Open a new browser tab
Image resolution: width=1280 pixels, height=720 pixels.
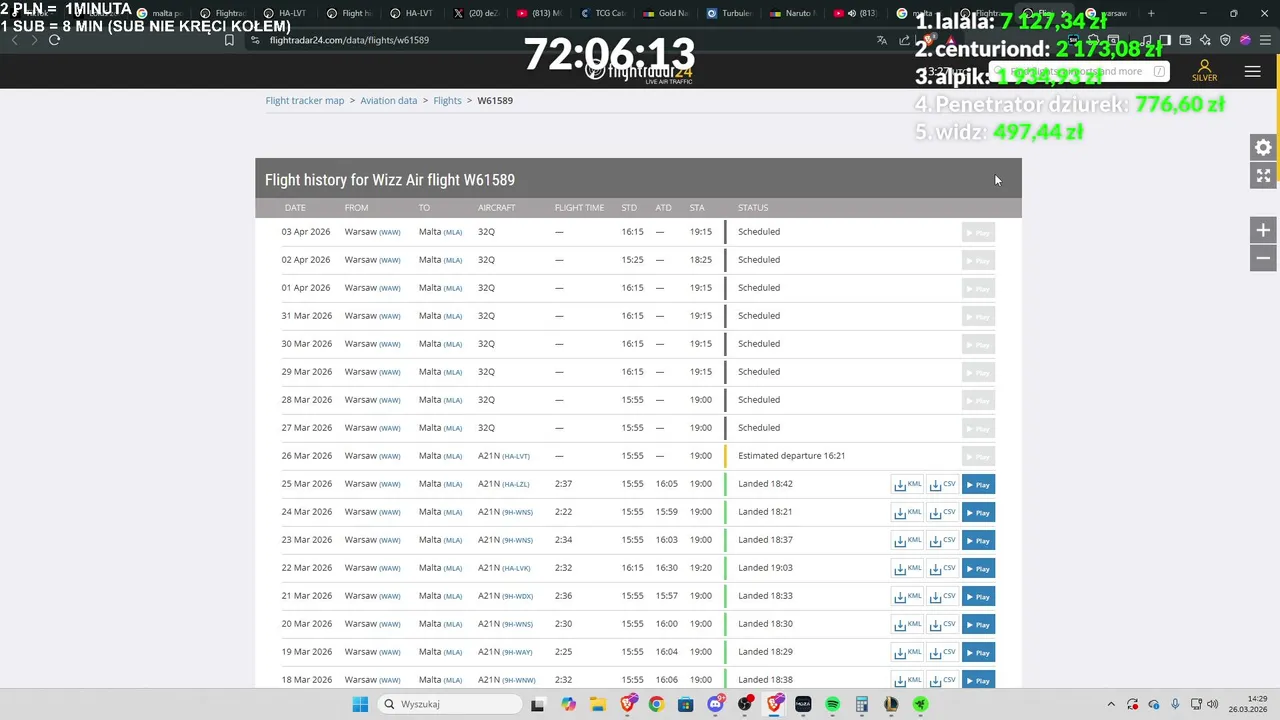(x=1151, y=13)
